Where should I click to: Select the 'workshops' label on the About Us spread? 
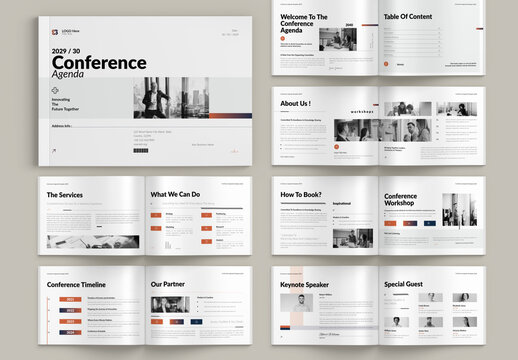point(362,112)
